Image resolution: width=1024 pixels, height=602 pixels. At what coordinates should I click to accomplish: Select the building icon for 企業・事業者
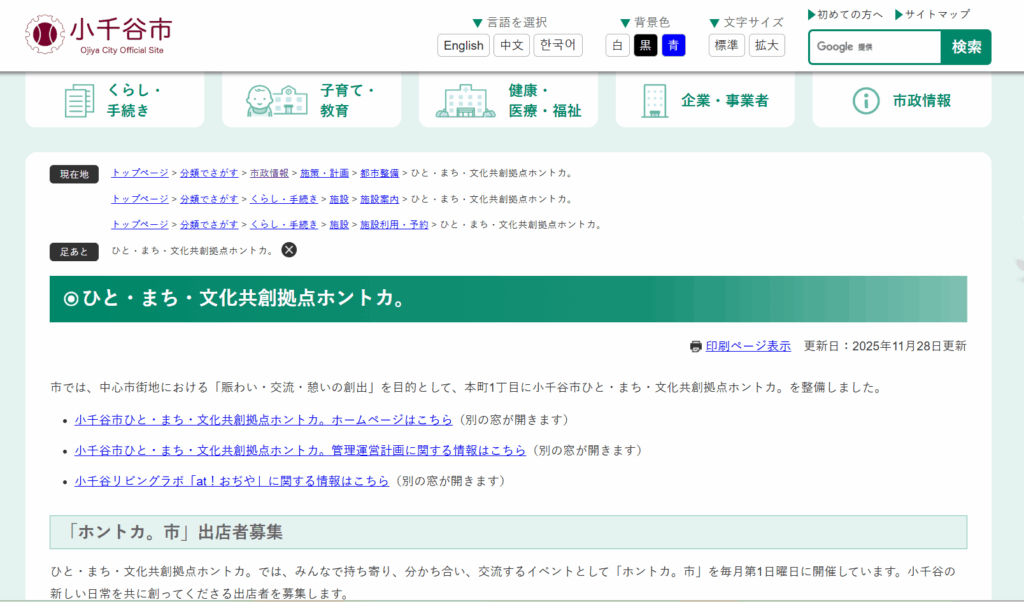(653, 99)
